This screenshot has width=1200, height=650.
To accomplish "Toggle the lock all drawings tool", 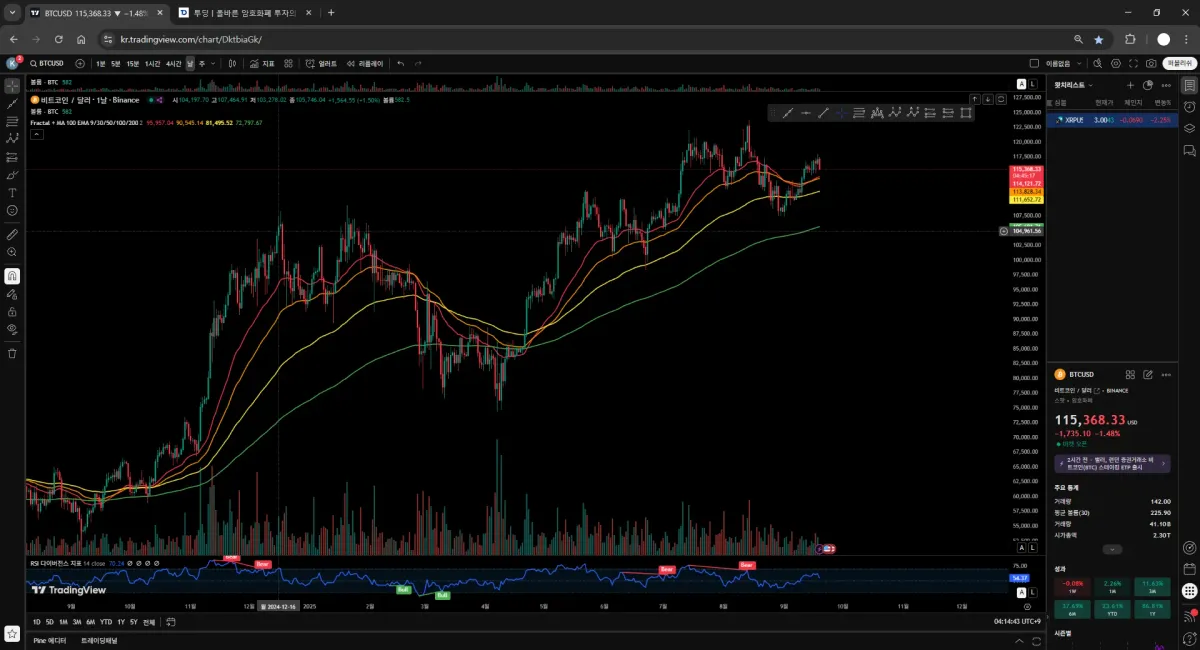I will pyautogui.click(x=12, y=311).
